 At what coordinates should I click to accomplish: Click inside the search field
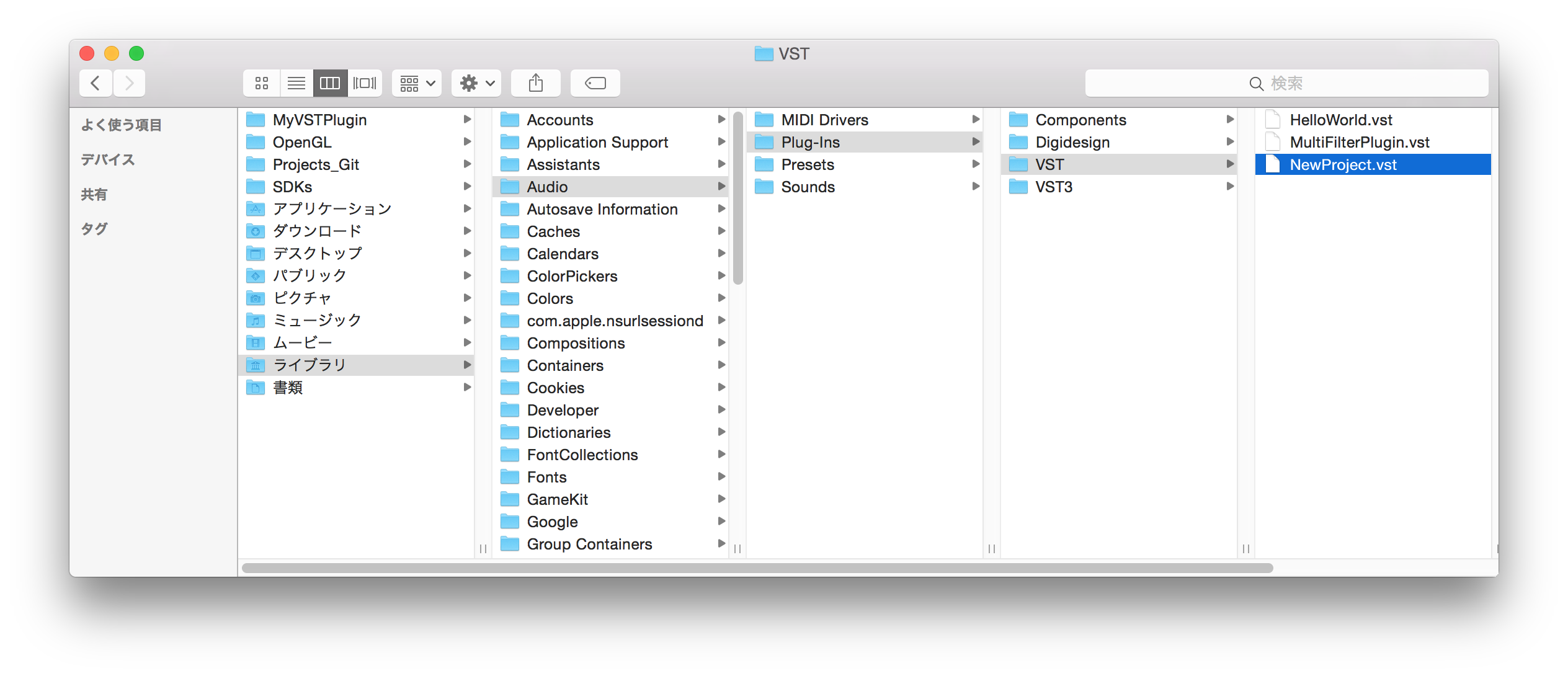pyautogui.click(x=1334, y=83)
